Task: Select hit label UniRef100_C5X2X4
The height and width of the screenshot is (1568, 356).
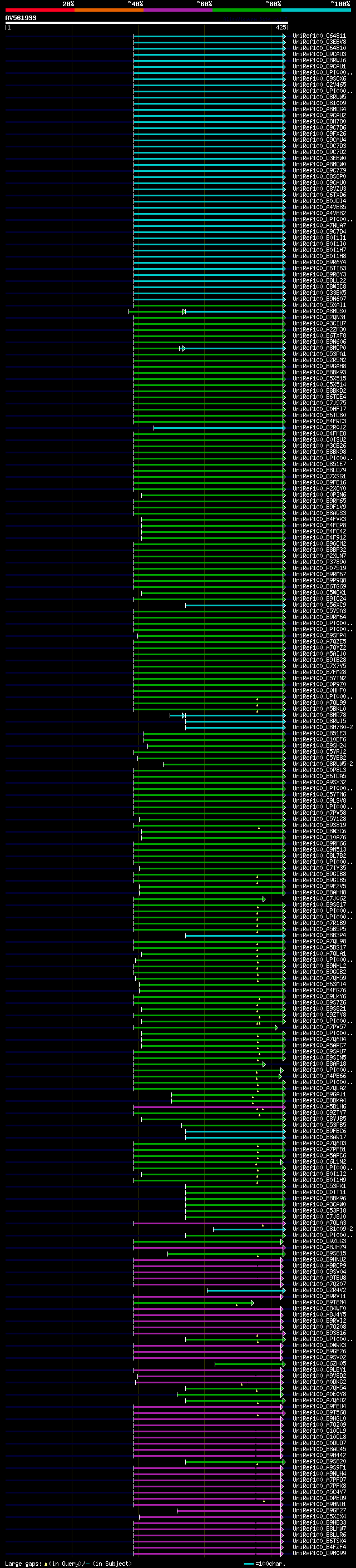Action: tap(319, 1516)
